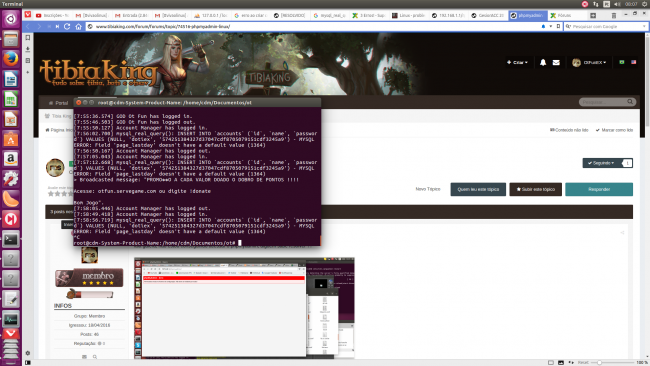Add a web panel with plus
Viewport: 650px width, 366px height.
pos(27,72)
